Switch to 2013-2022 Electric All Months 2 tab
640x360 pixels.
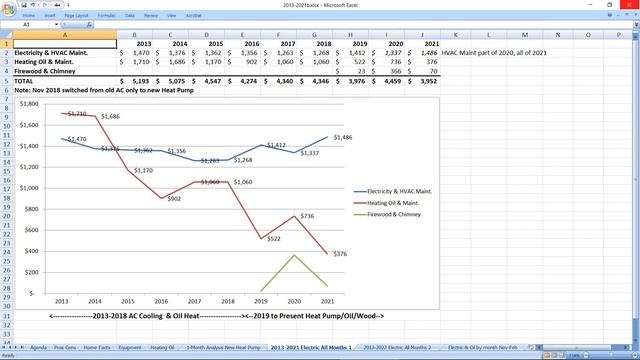[x=397, y=347]
